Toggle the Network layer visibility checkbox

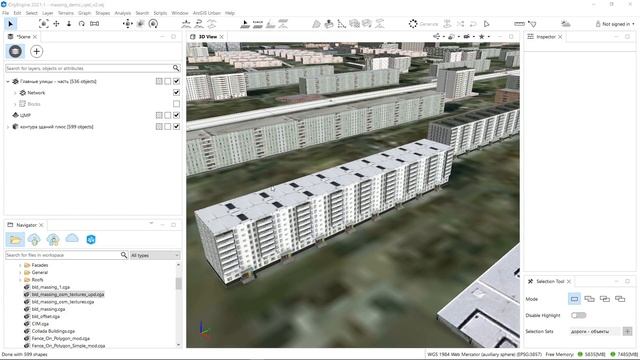(176, 93)
